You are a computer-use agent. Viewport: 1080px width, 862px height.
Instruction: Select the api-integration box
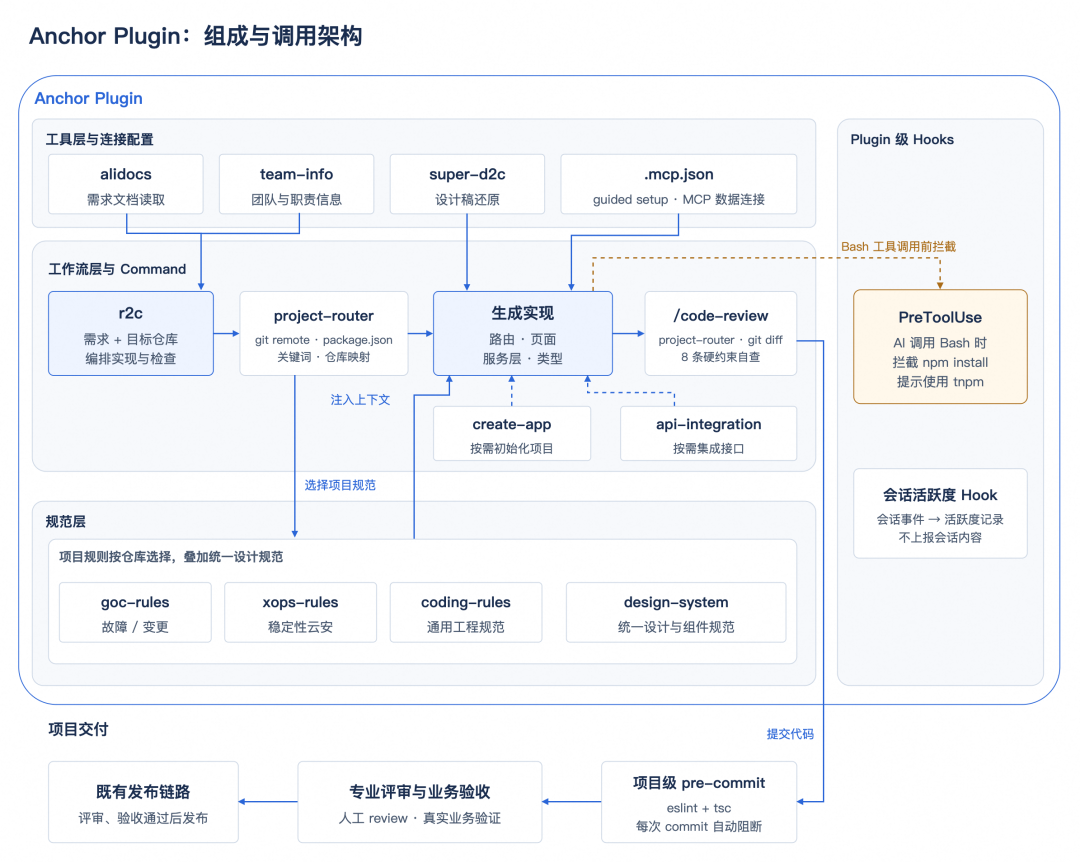(x=709, y=433)
